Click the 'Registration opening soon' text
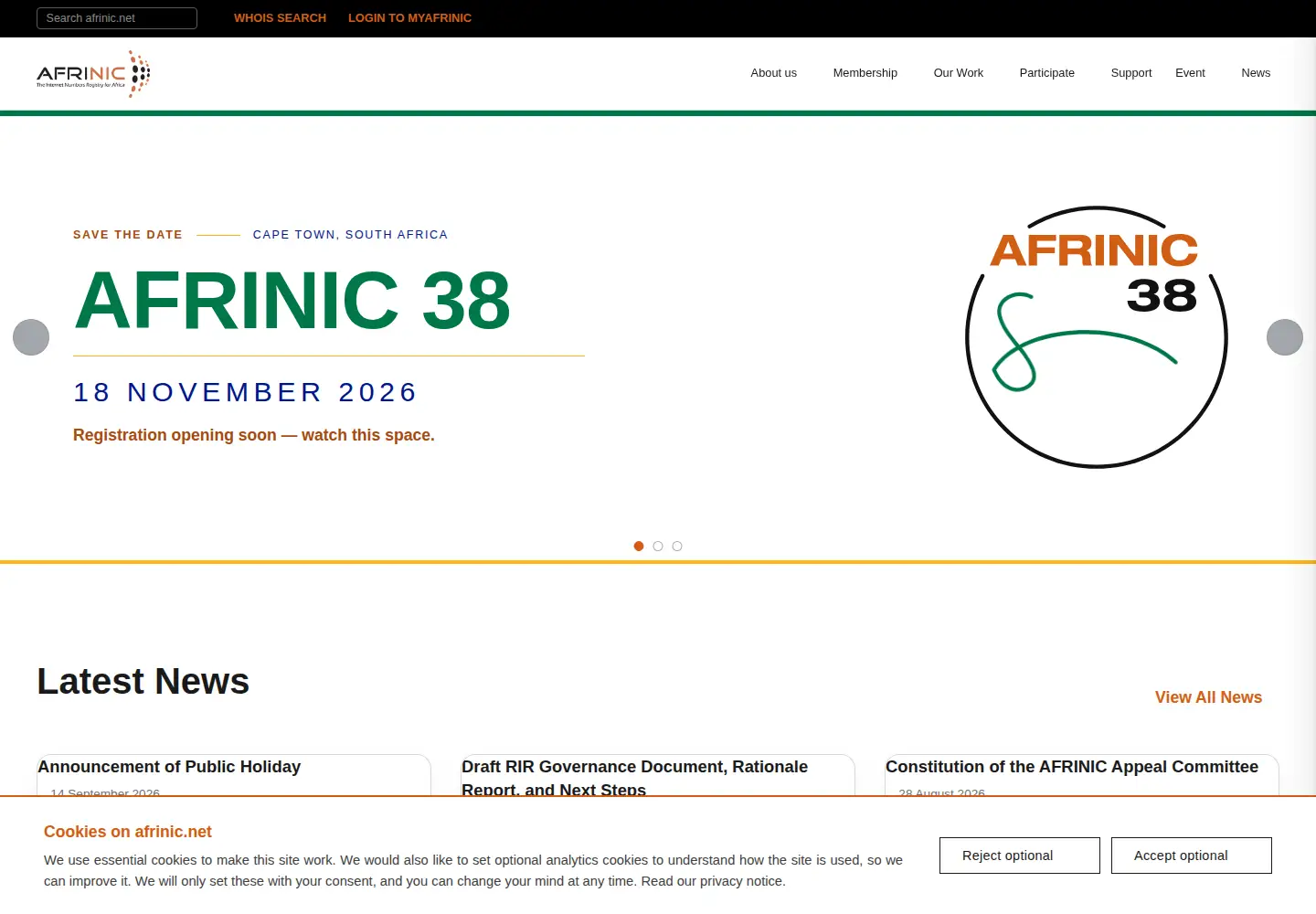This screenshot has width=1316, height=914. [x=254, y=435]
